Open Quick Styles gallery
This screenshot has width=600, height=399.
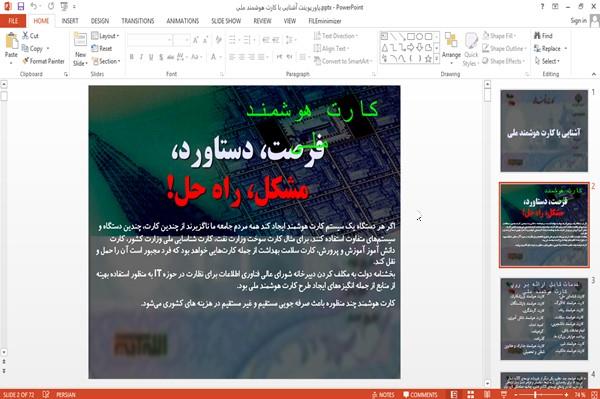(x=471, y=49)
